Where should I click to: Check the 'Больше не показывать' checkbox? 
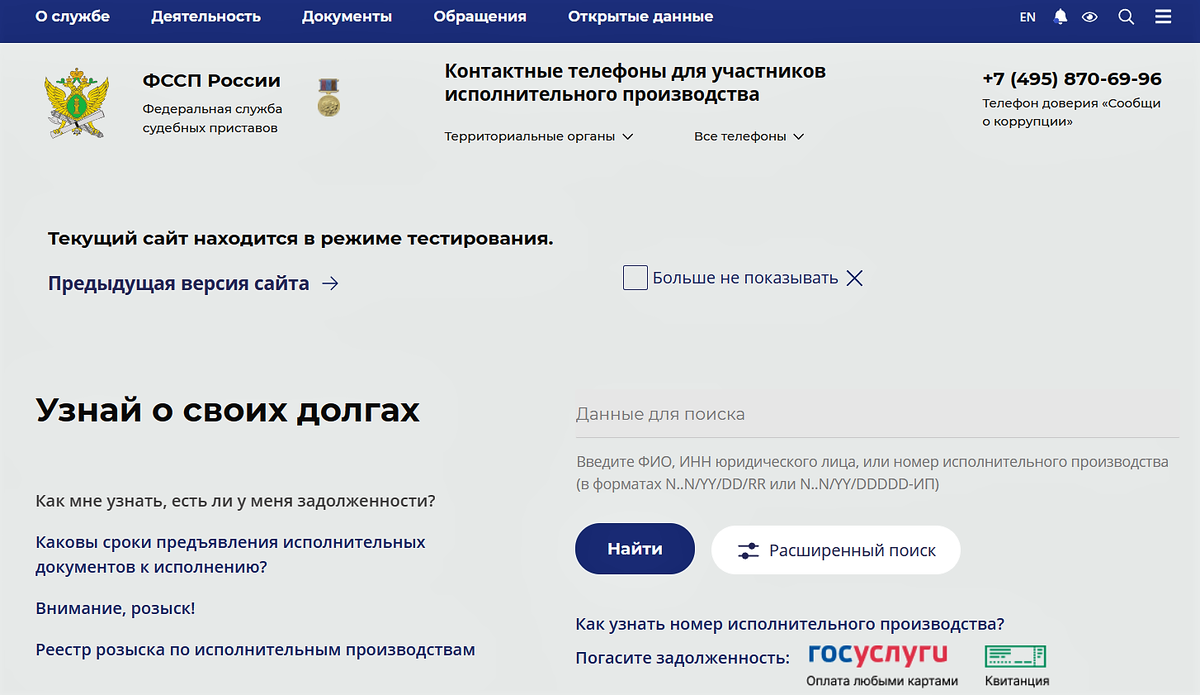point(635,278)
